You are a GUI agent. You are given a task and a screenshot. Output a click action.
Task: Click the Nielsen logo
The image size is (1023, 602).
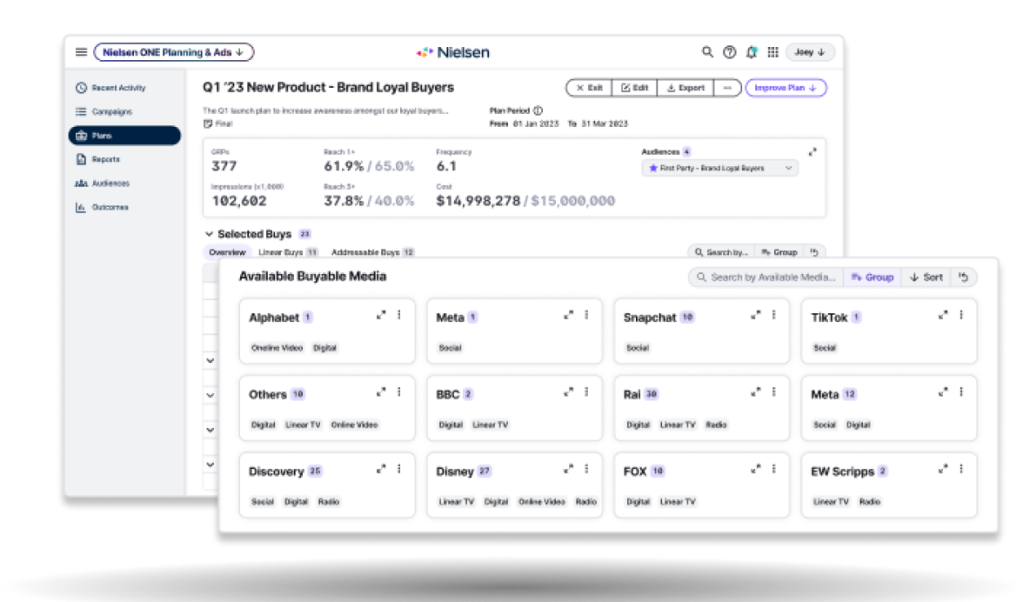click(453, 52)
